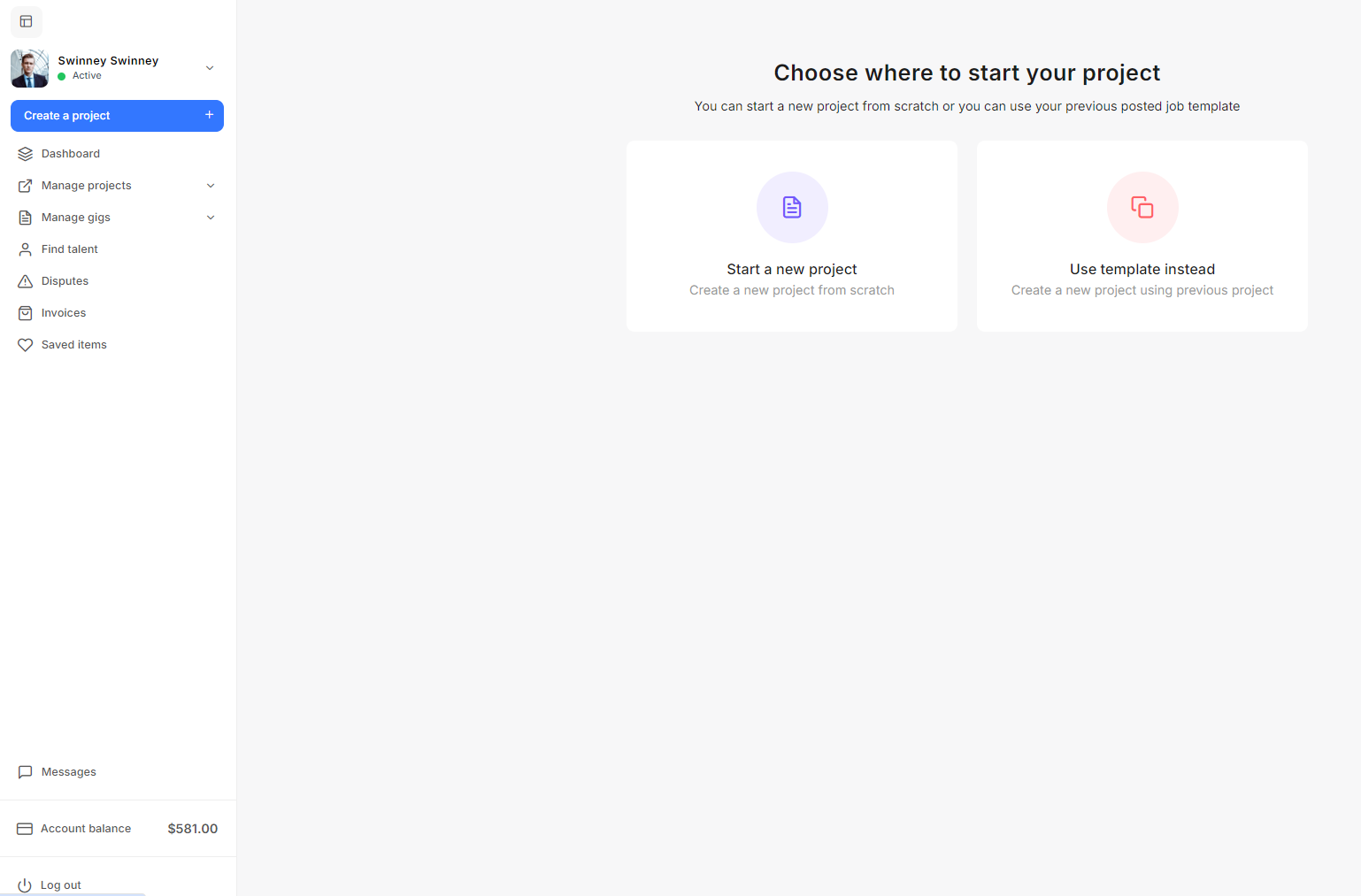Click the Find talent person icon
Image resolution: width=1361 pixels, height=896 pixels.
pyautogui.click(x=26, y=249)
